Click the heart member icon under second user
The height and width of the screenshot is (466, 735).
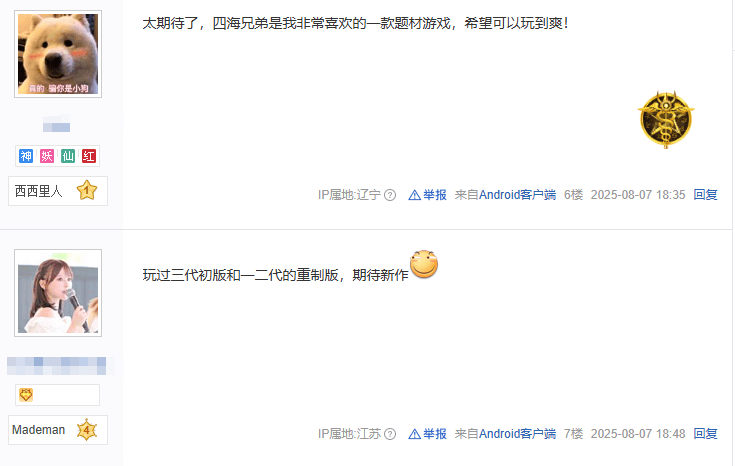26,395
